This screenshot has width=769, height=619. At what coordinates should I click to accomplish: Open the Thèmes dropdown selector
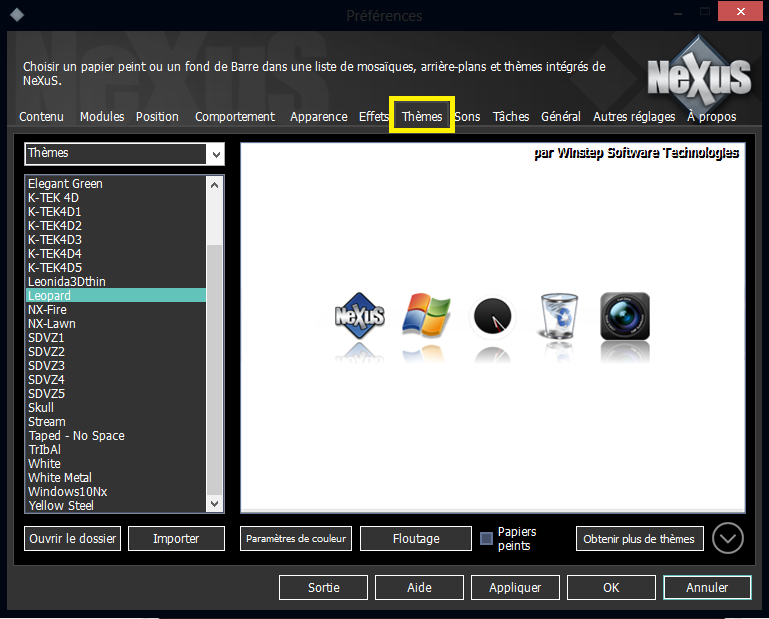pos(124,154)
